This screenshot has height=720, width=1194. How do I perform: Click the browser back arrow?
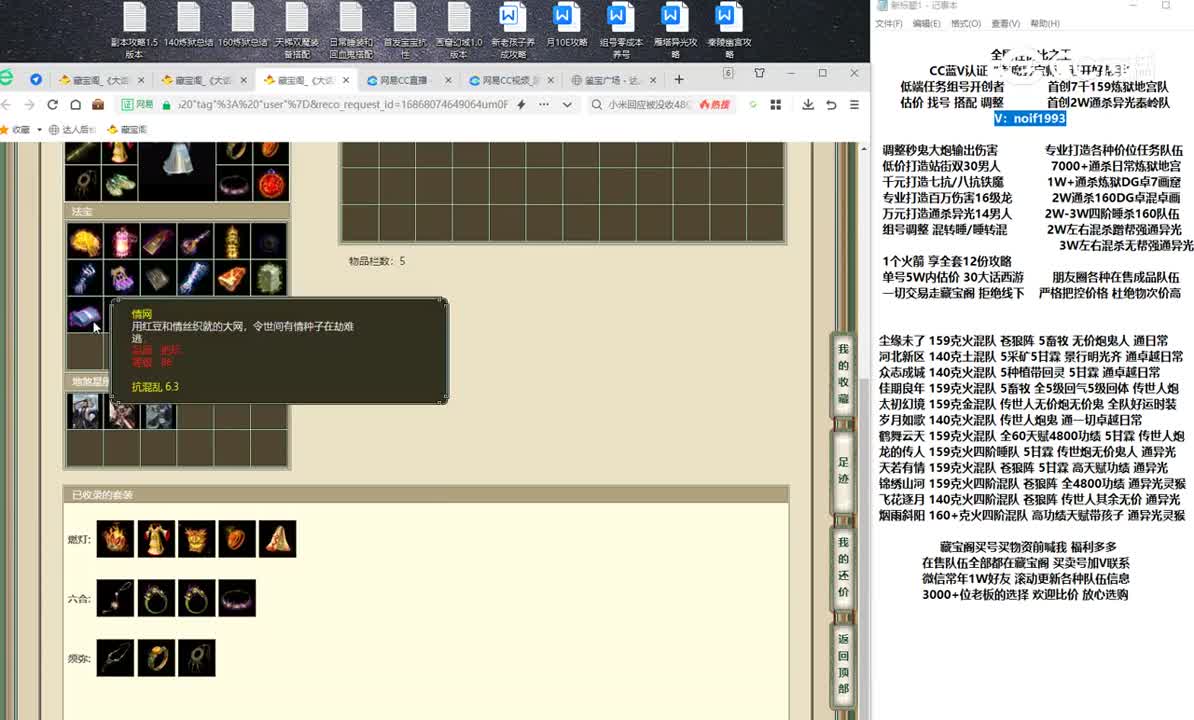7,104
